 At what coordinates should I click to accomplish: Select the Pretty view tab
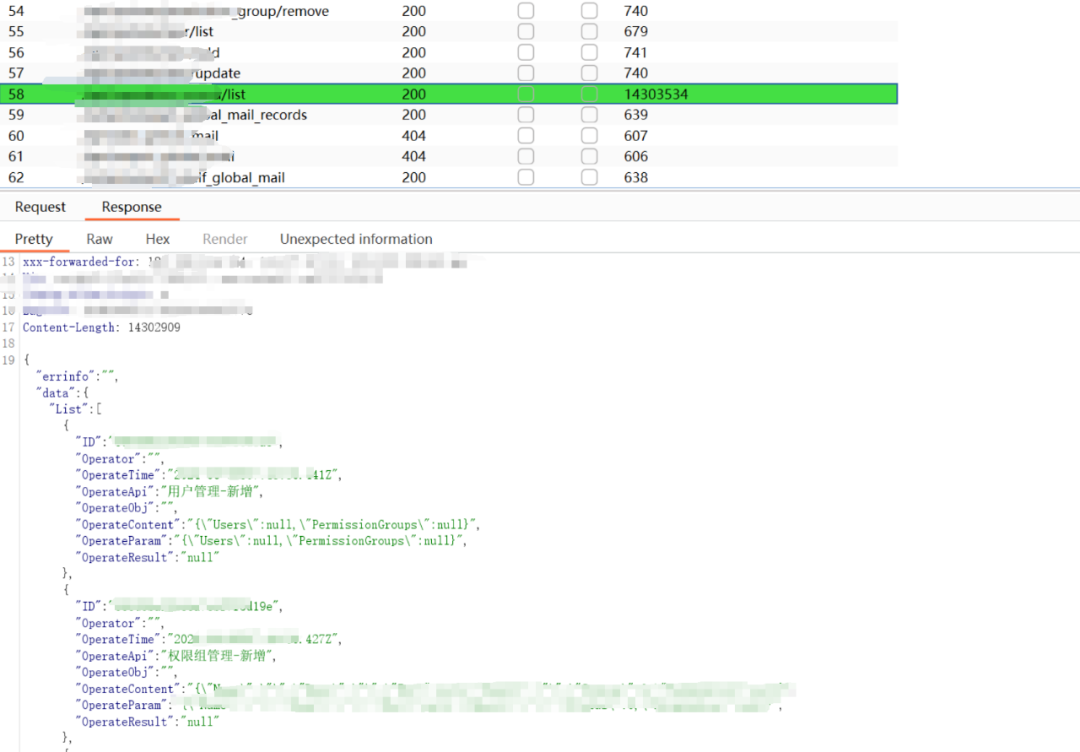coord(34,239)
